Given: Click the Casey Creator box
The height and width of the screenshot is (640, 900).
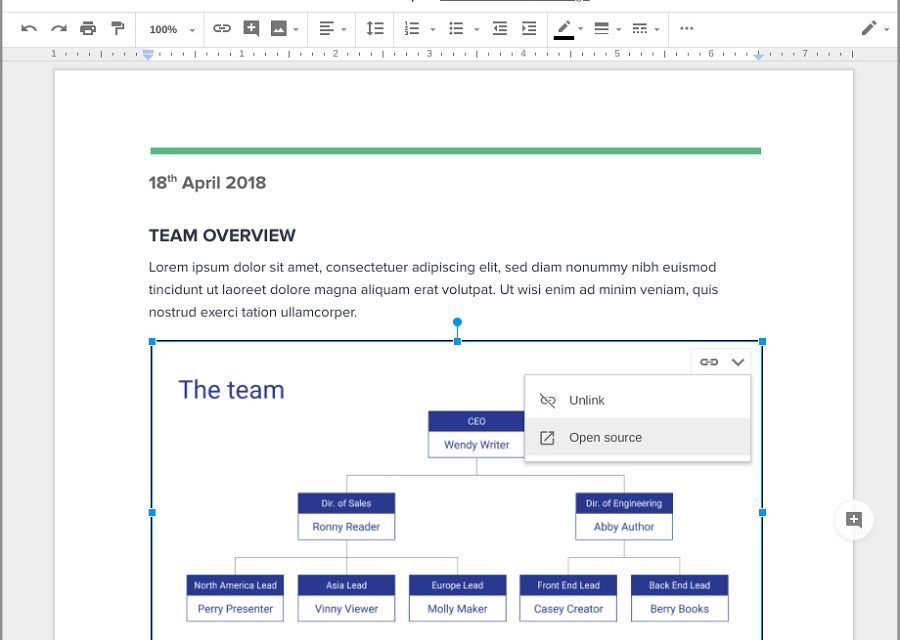Looking at the screenshot, I should [x=568, y=609].
